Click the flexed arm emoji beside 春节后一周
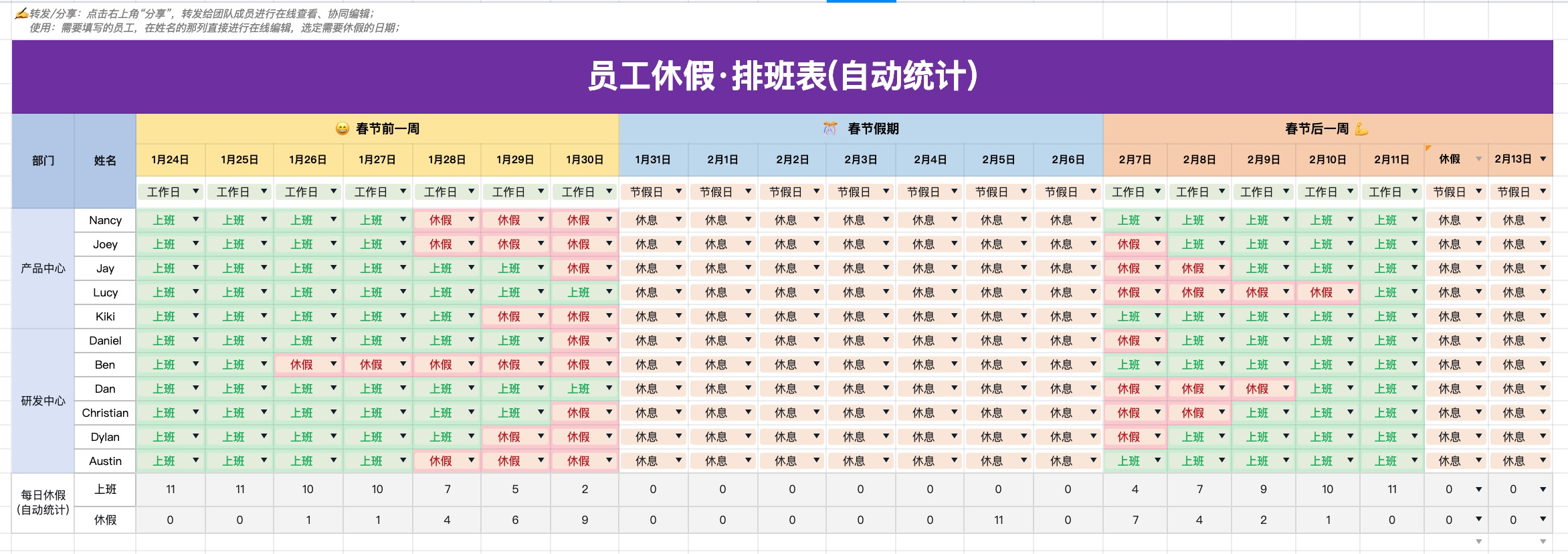This screenshot has height=554, width=1568. [1361, 128]
